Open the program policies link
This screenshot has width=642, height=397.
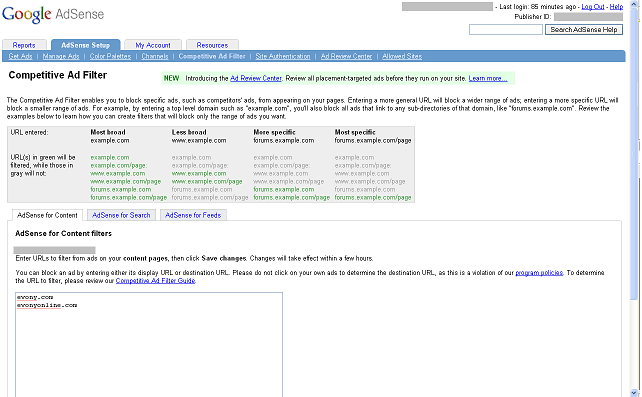[x=539, y=273]
